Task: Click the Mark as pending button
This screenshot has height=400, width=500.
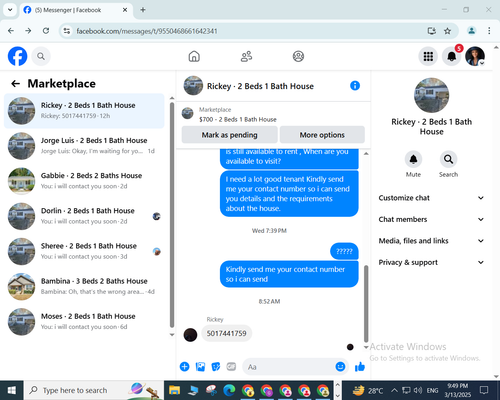Action: (229, 135)
